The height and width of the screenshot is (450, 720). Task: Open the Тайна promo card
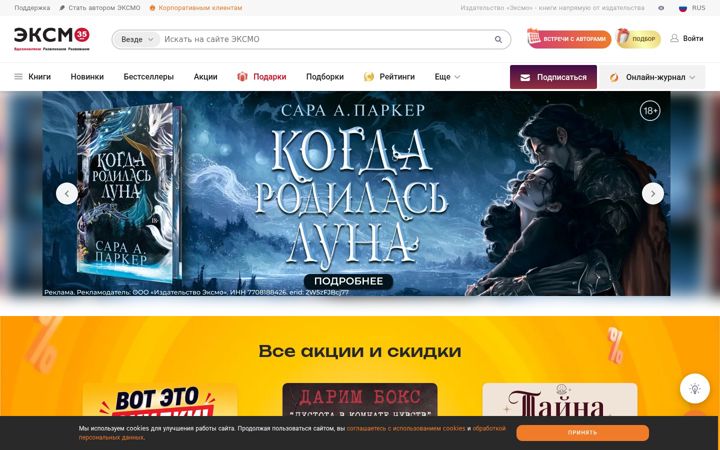[560, 400]
